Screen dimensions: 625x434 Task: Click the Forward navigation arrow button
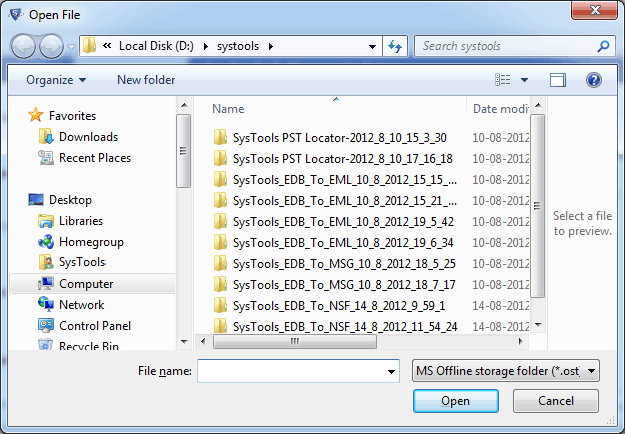point(51,46)
